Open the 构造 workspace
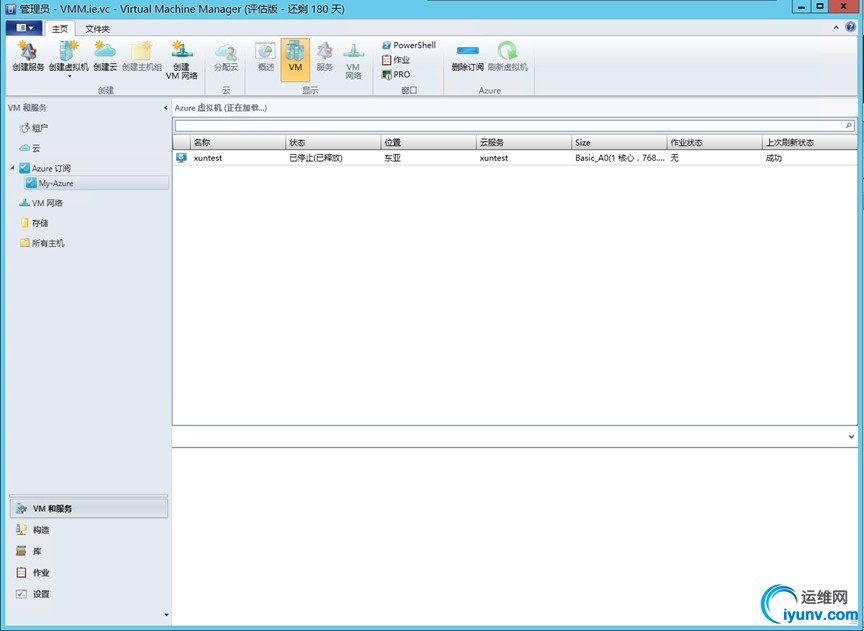This screenshot has height=631, width=864. coord(40,530)
